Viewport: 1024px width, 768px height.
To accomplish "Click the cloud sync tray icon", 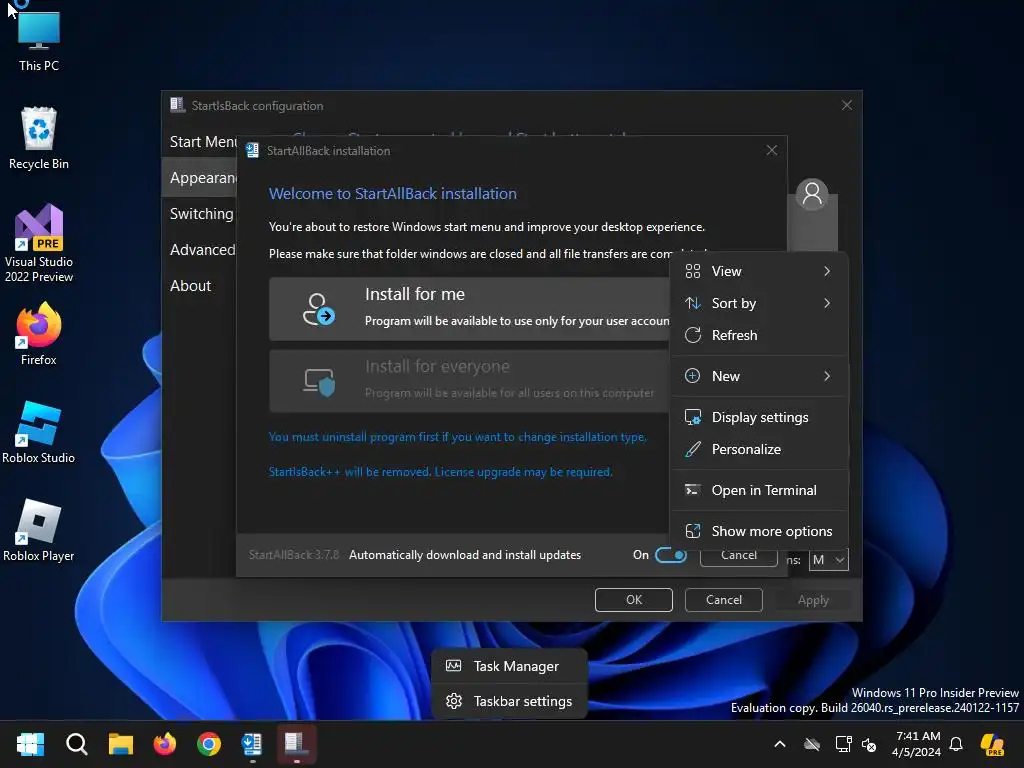I will 812,744.
